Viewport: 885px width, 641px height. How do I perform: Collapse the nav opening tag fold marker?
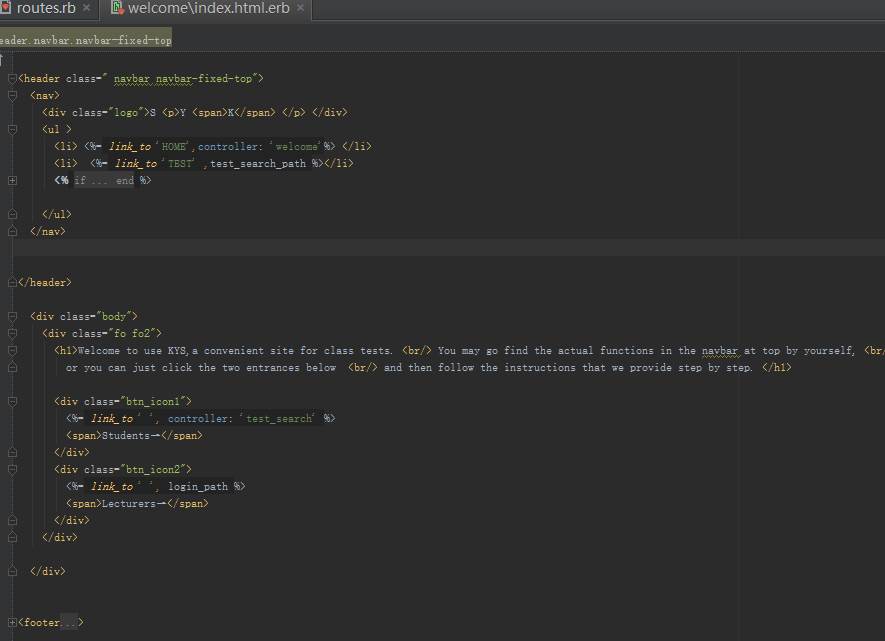[12, 95]
